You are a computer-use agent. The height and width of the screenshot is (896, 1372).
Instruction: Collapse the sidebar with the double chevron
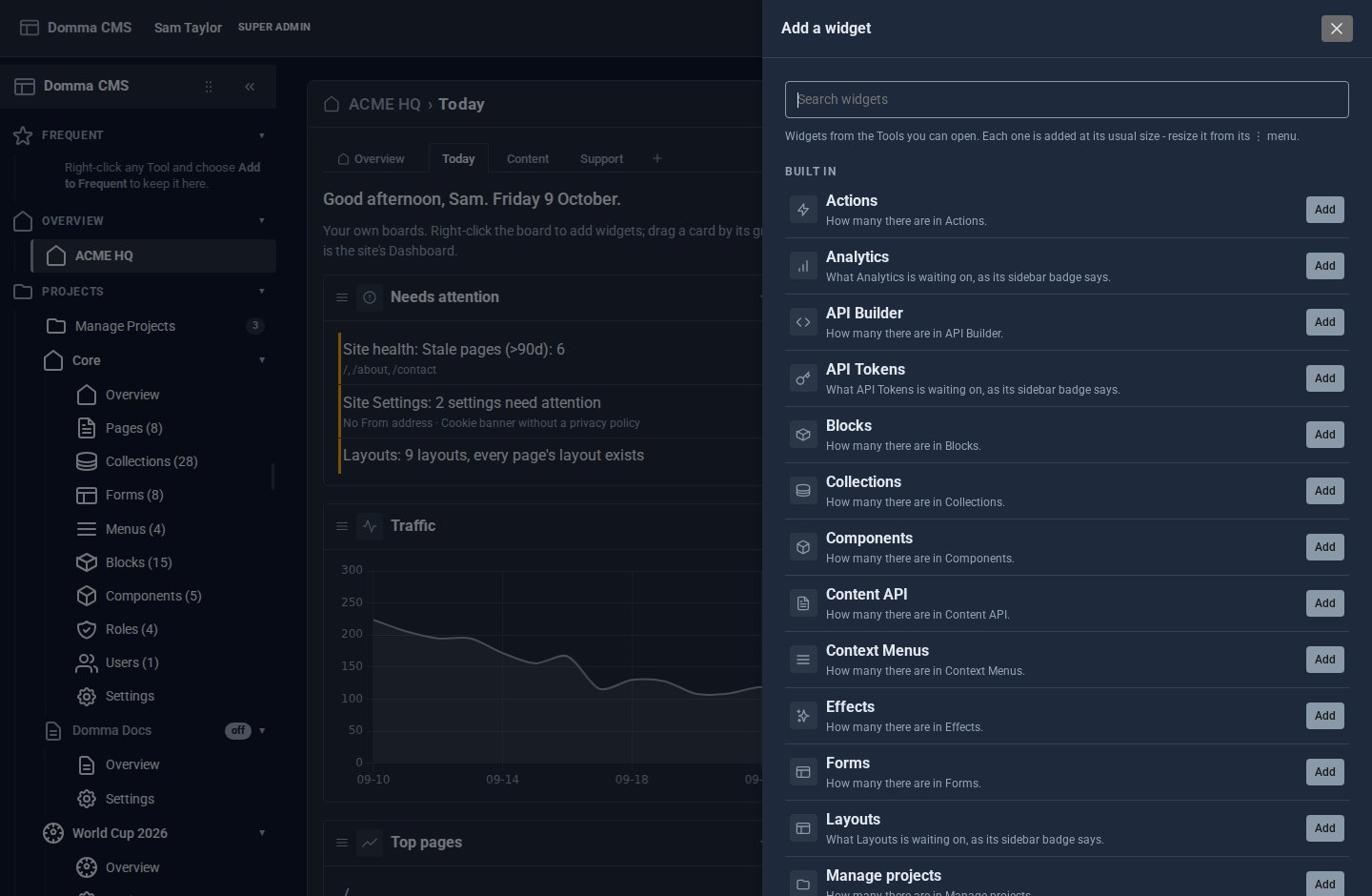coord(250,87)
